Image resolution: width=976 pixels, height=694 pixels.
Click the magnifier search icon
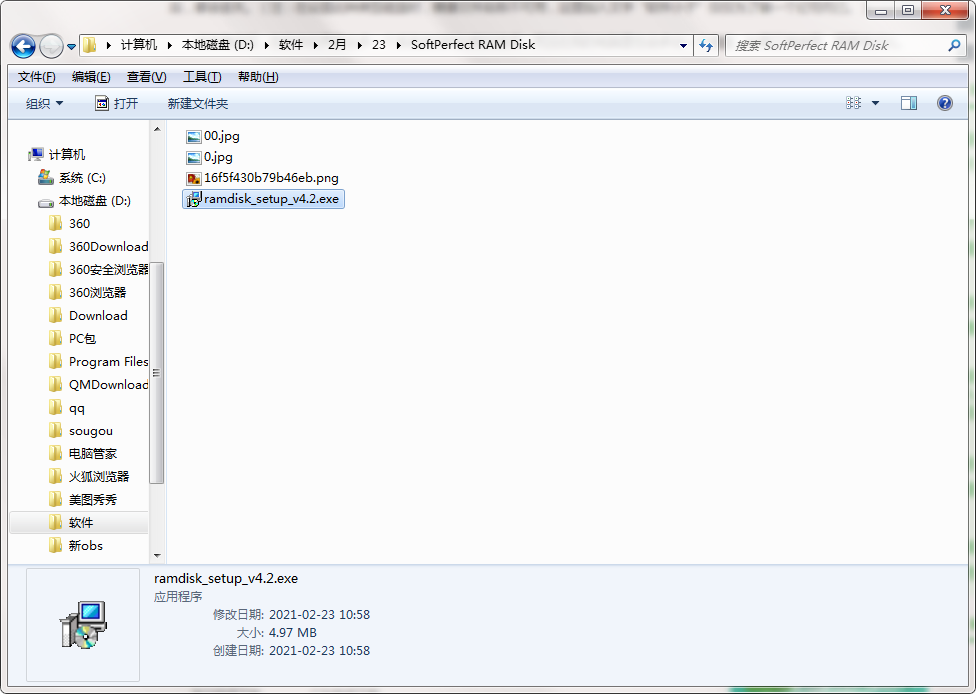954,45
